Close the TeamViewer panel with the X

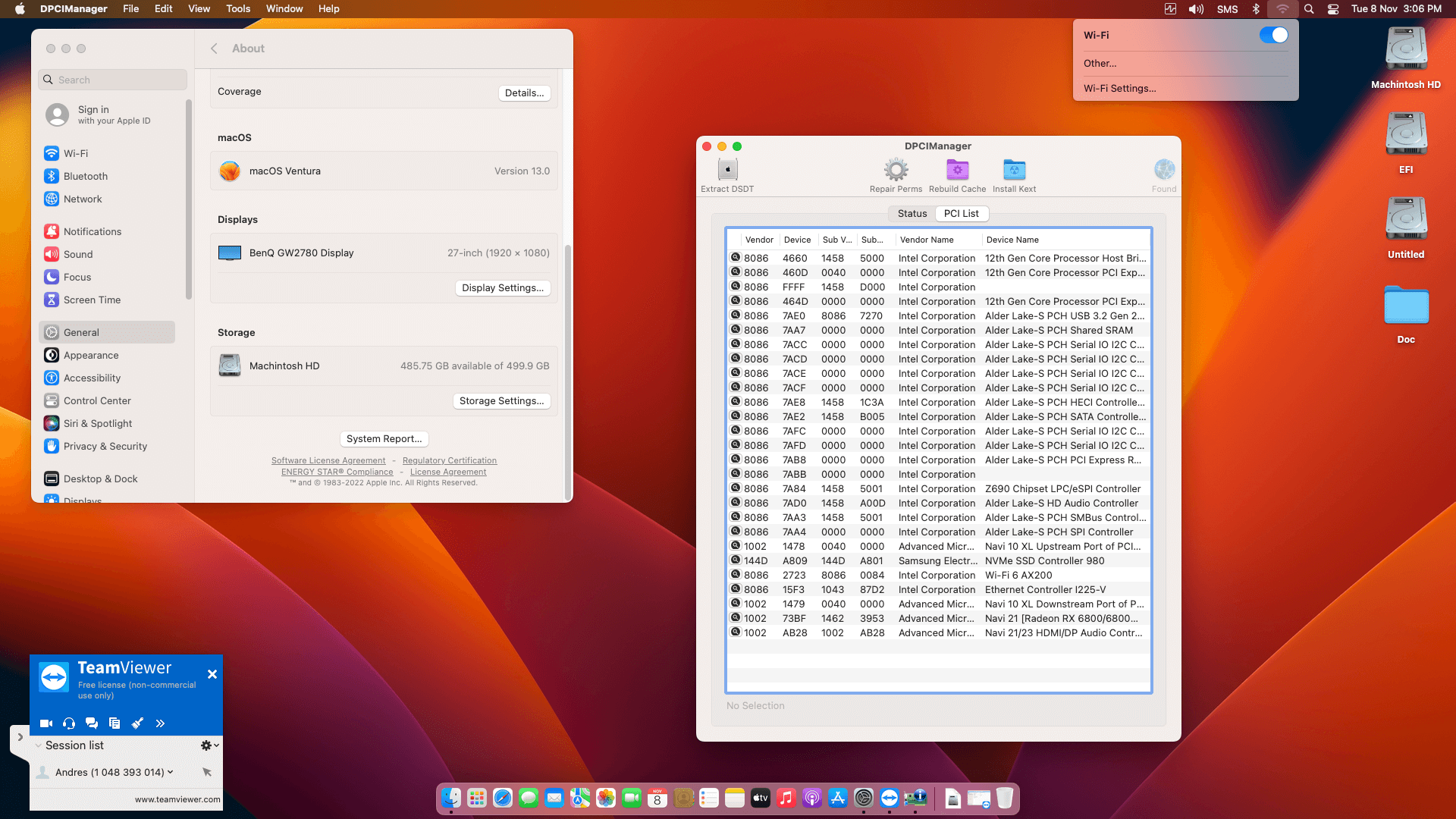point(212,674)
